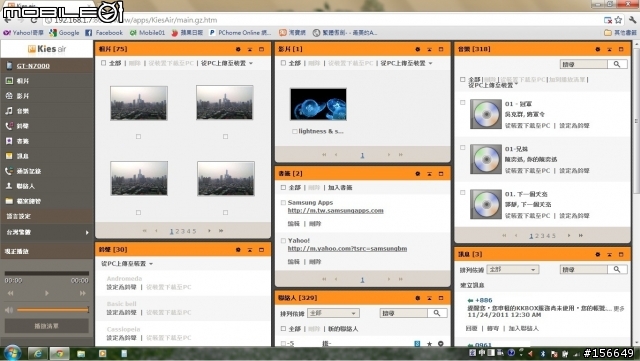Screen dimensions: 640x361
Task: Click search magnifier in 音樂 panel
Action: [617, 64]
